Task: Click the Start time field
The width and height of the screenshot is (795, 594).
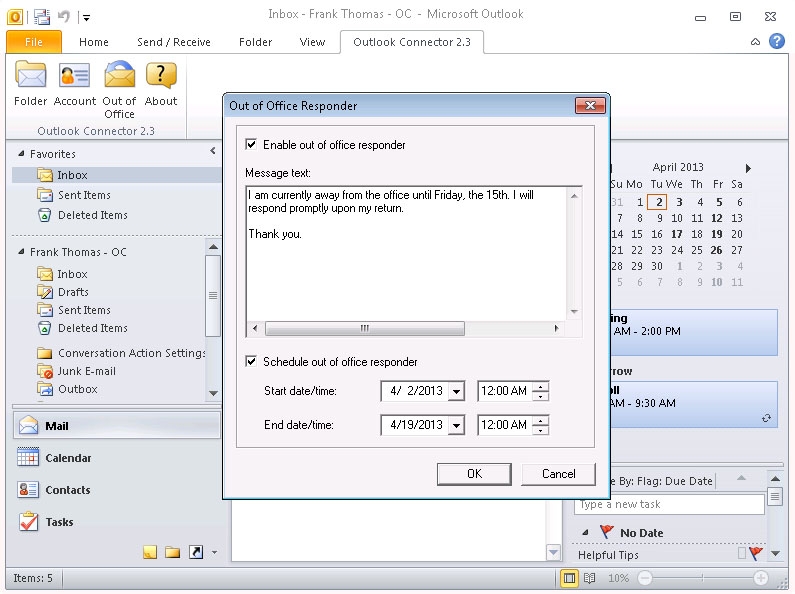Action: click(504, 391)
